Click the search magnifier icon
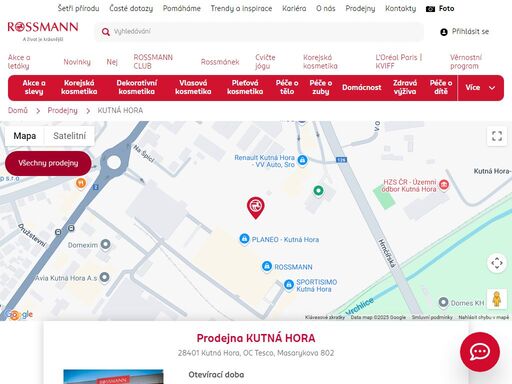 coord(106,32)
